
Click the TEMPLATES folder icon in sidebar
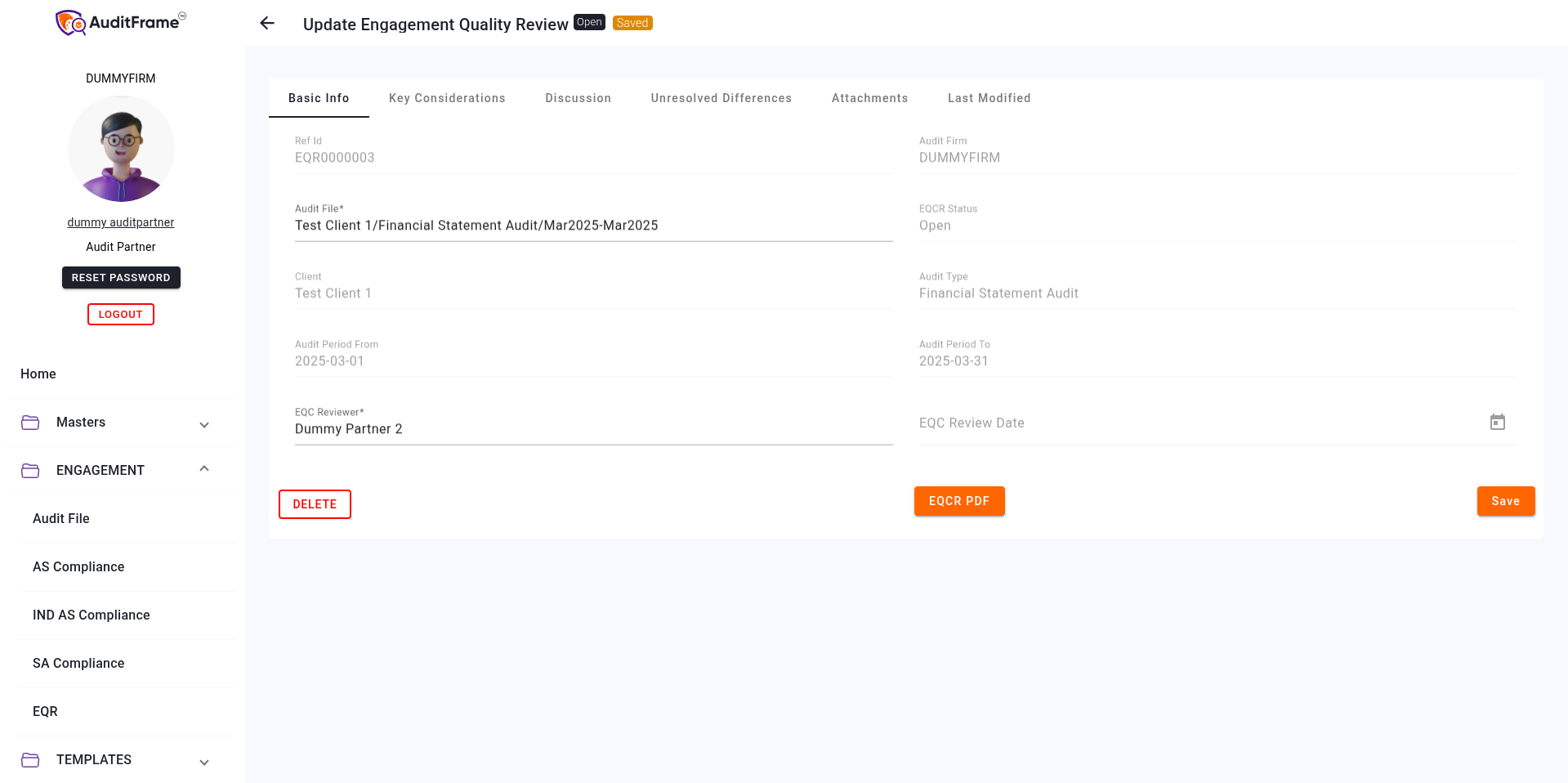point(30,759)
